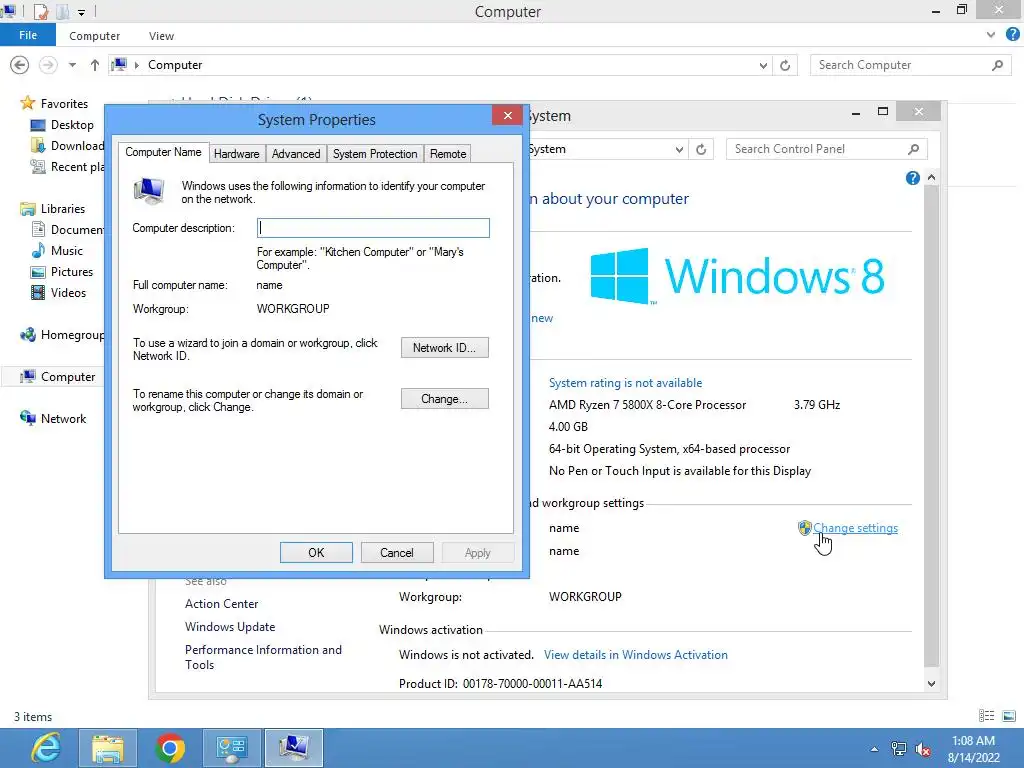Launch Google Chrome from the taskbar
Screen dimensions: 1024x768
[170, 748]
